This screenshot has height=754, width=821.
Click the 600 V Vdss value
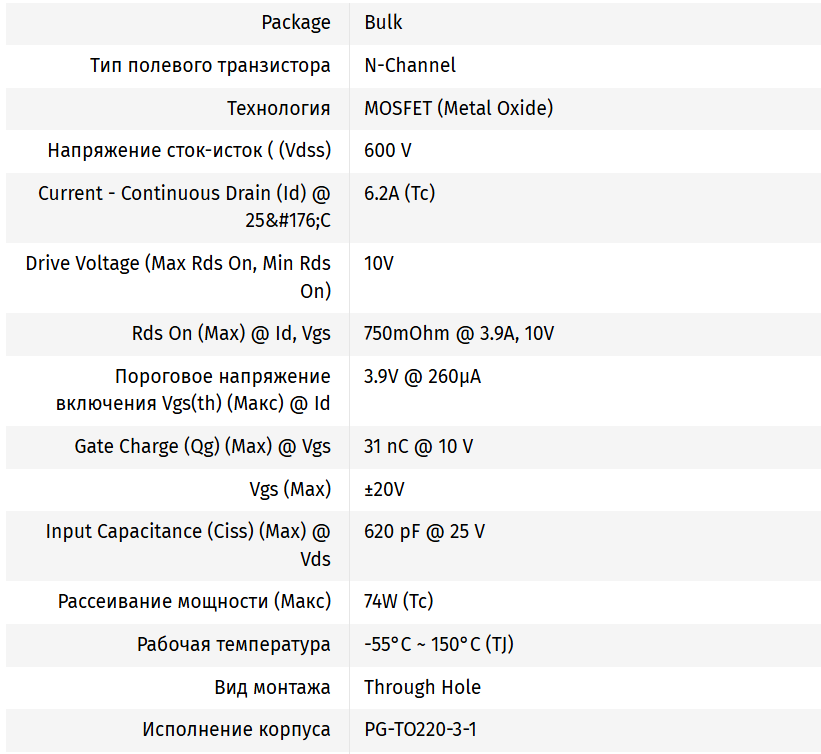(387, 151)
